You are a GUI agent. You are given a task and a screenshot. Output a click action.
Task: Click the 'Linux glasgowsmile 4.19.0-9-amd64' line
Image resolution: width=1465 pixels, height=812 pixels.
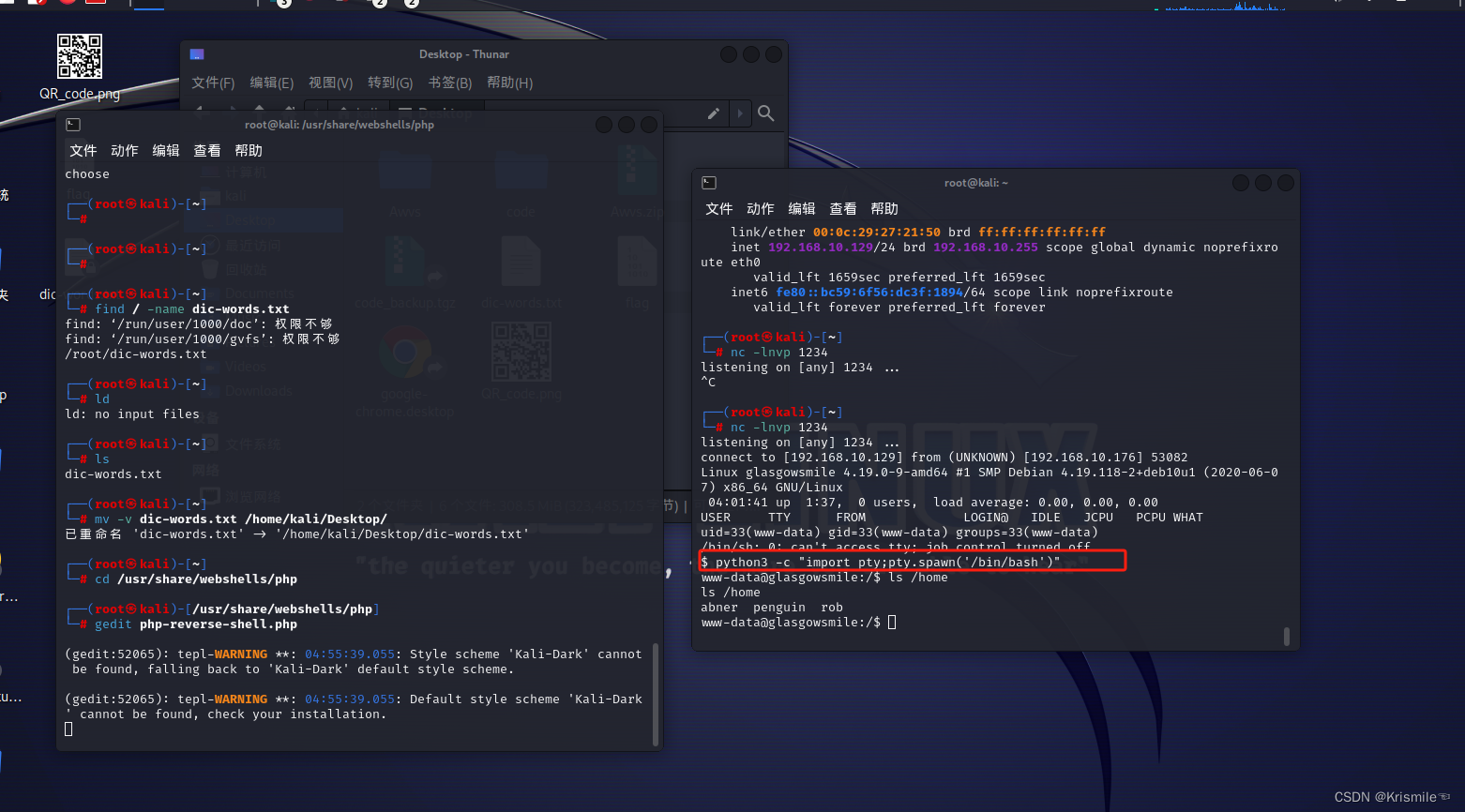tap(989, 480)
